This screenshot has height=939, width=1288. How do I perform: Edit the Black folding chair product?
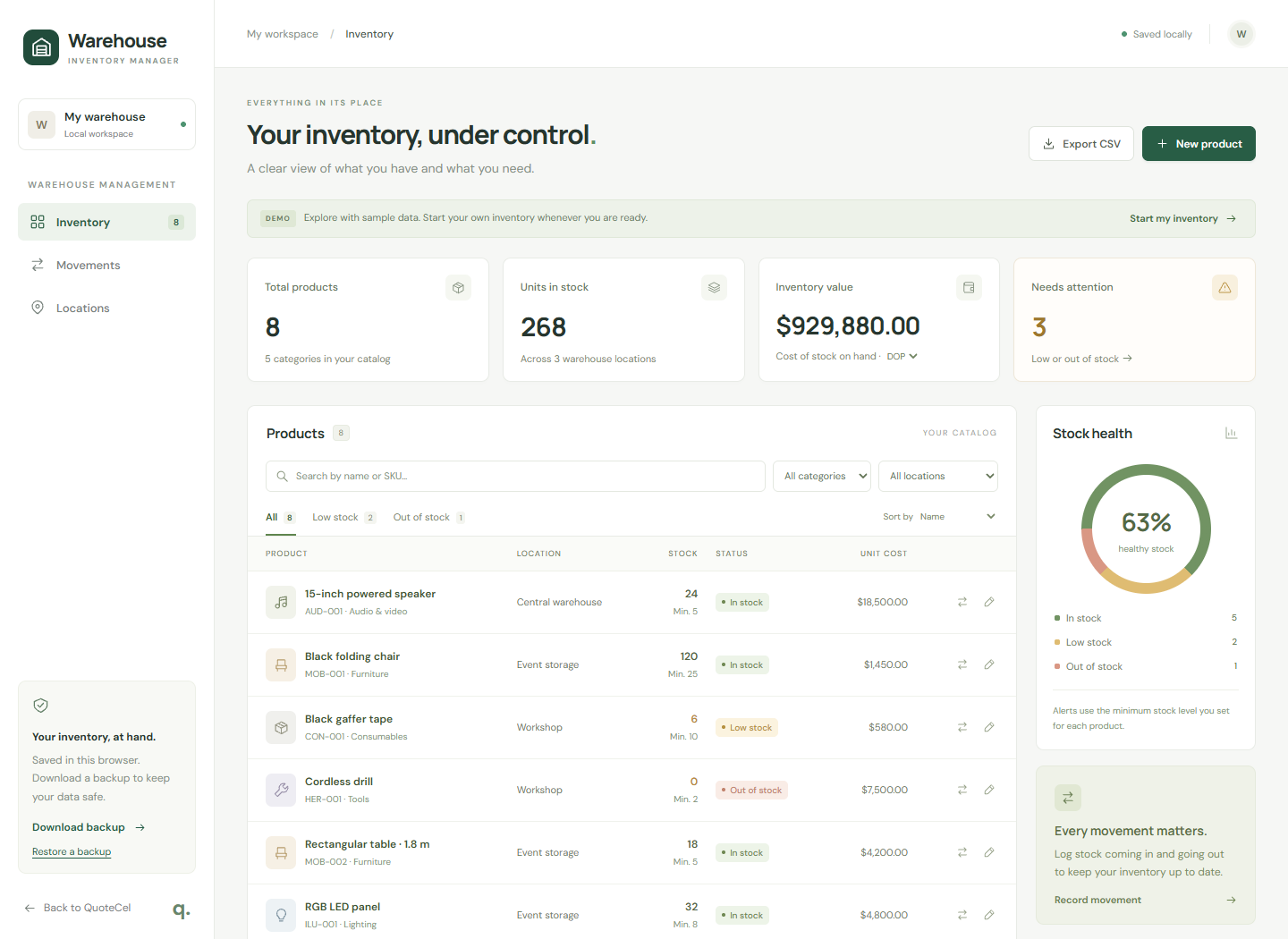pyautogui.click(x=989, y=664)
